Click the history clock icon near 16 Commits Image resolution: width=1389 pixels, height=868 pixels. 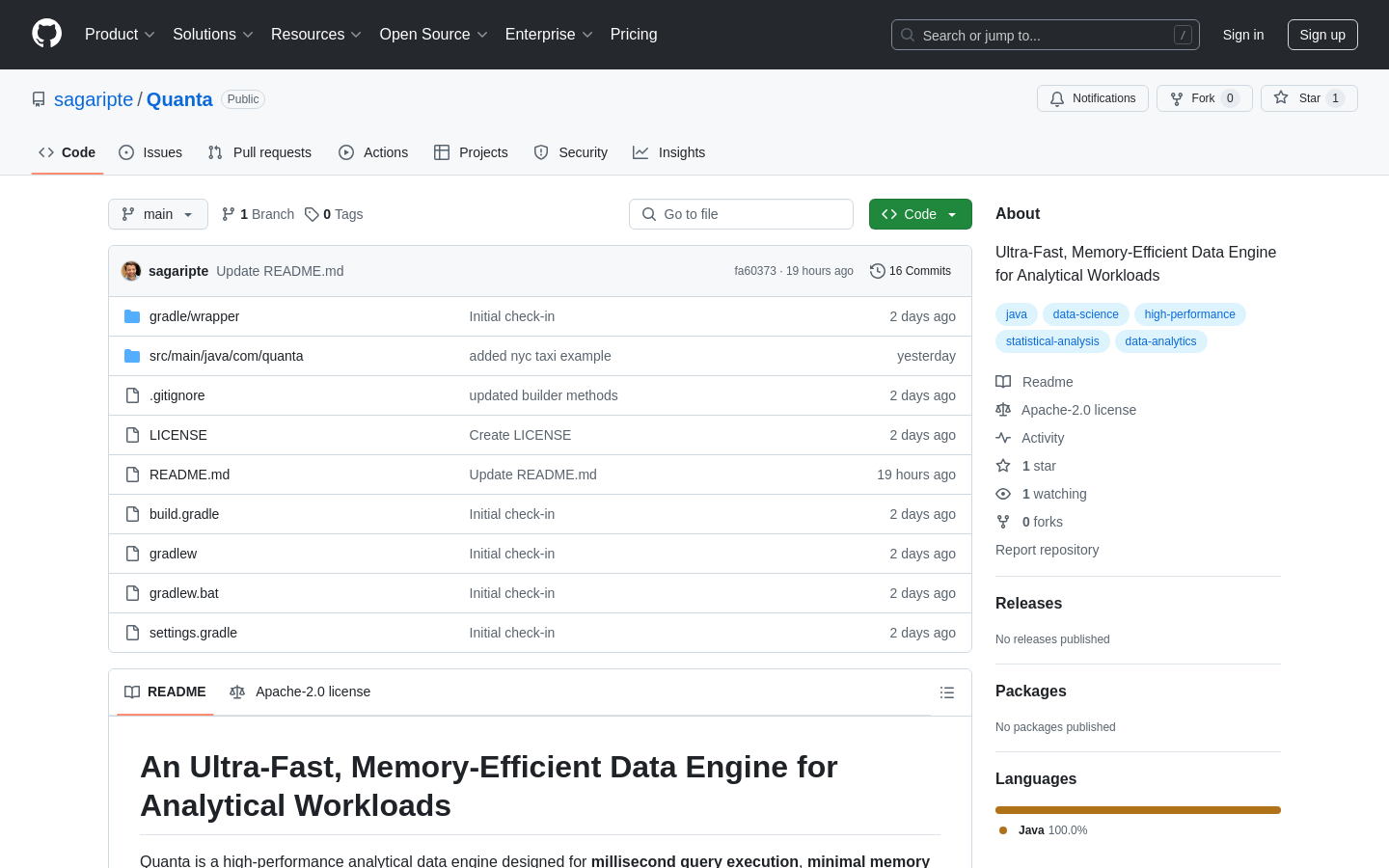pyautogui.click(x=878, y=271)
